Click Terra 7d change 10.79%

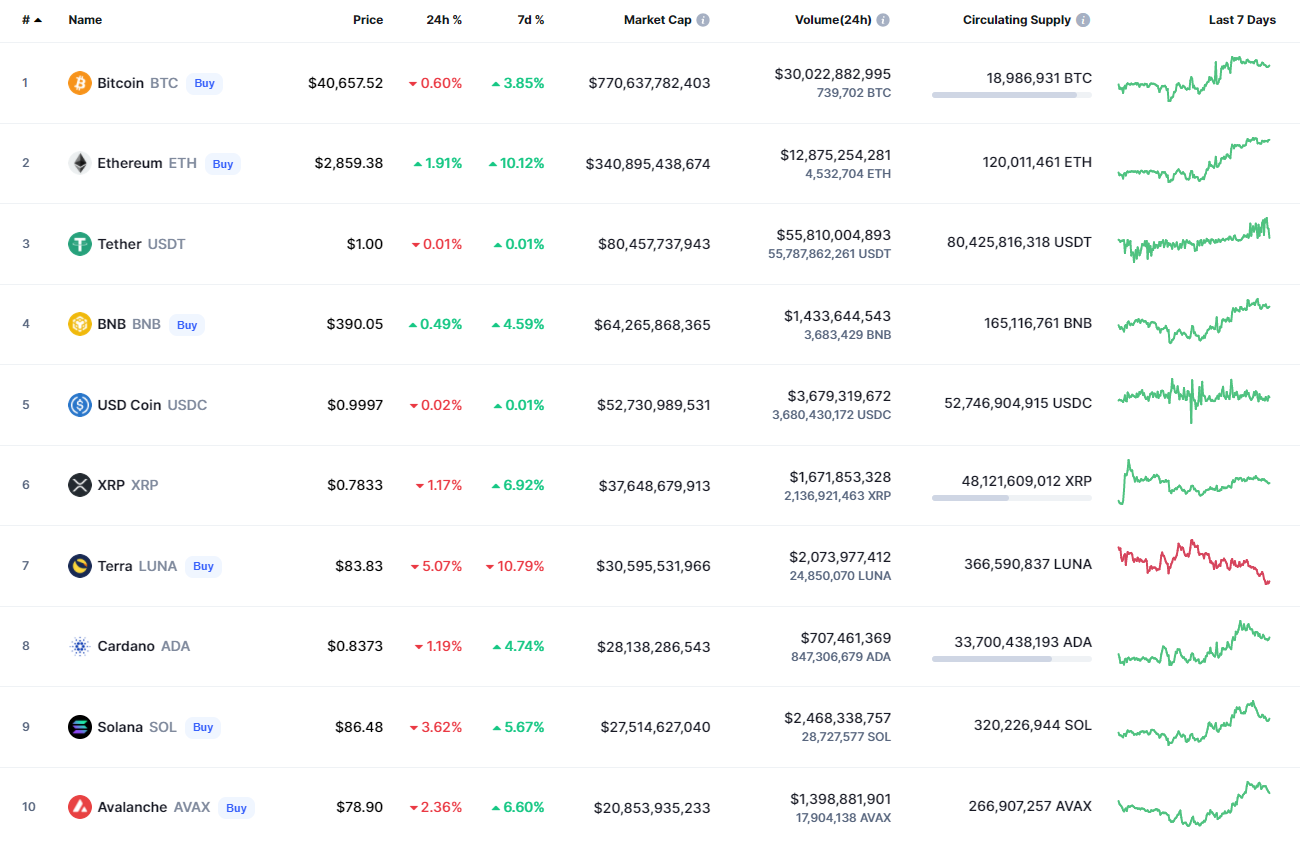(515, 566)
